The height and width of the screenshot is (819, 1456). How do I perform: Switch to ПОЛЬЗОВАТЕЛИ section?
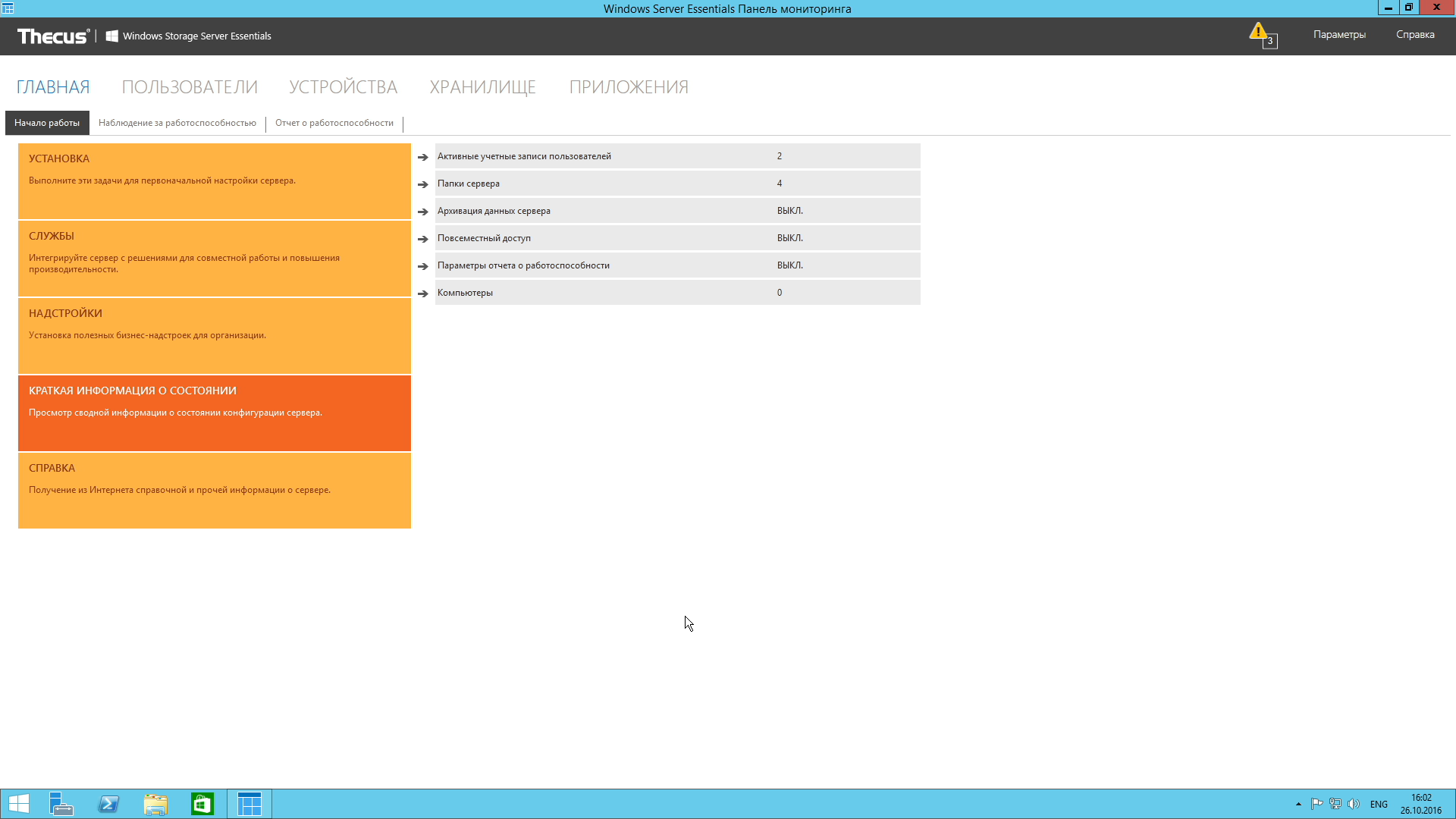click(x=190, y=87)
